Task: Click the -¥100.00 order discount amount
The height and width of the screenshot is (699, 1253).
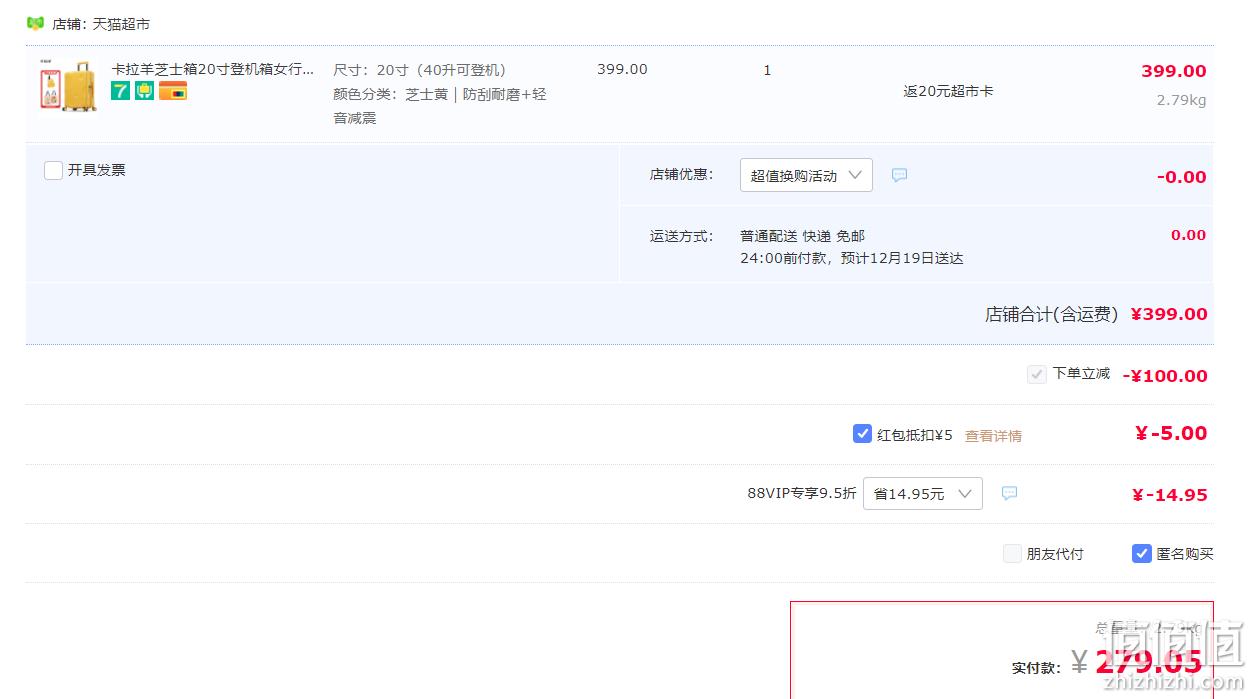Action: click(1165, 376)
